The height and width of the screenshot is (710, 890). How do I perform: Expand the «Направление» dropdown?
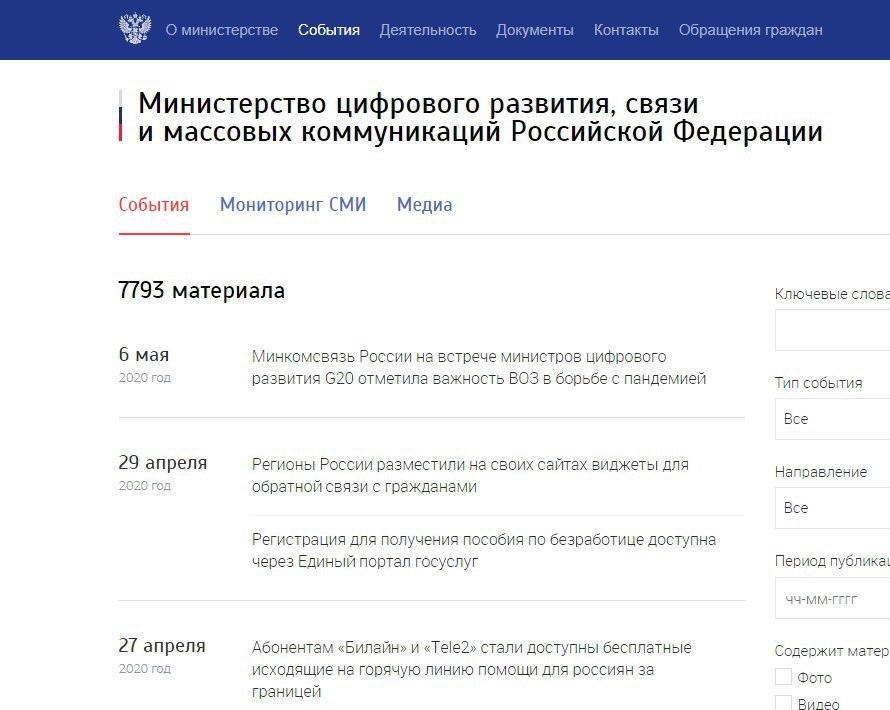tap(832, 508)
